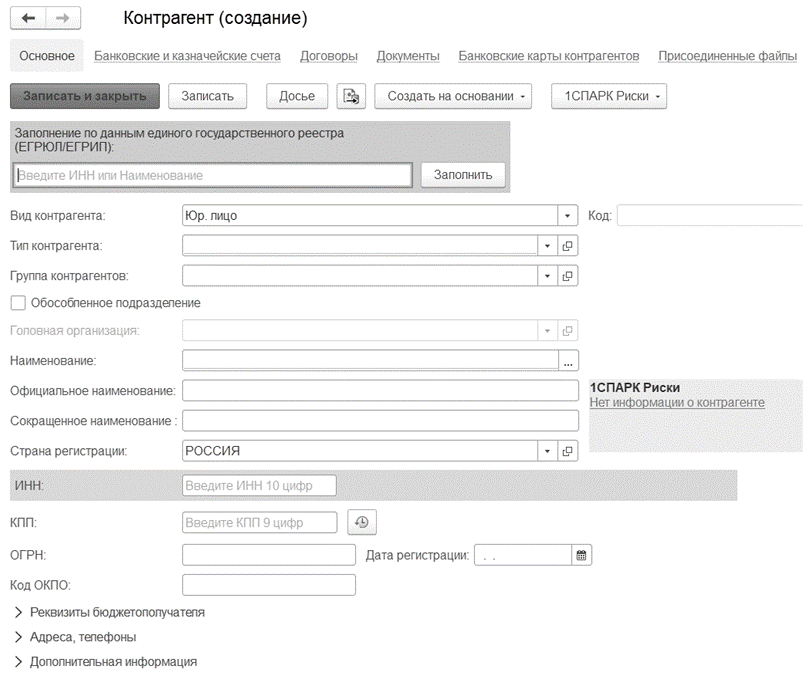The width and height of the screenshot is (803, 676).
Task: Select the Основное tab
Action: pos(47,56)
